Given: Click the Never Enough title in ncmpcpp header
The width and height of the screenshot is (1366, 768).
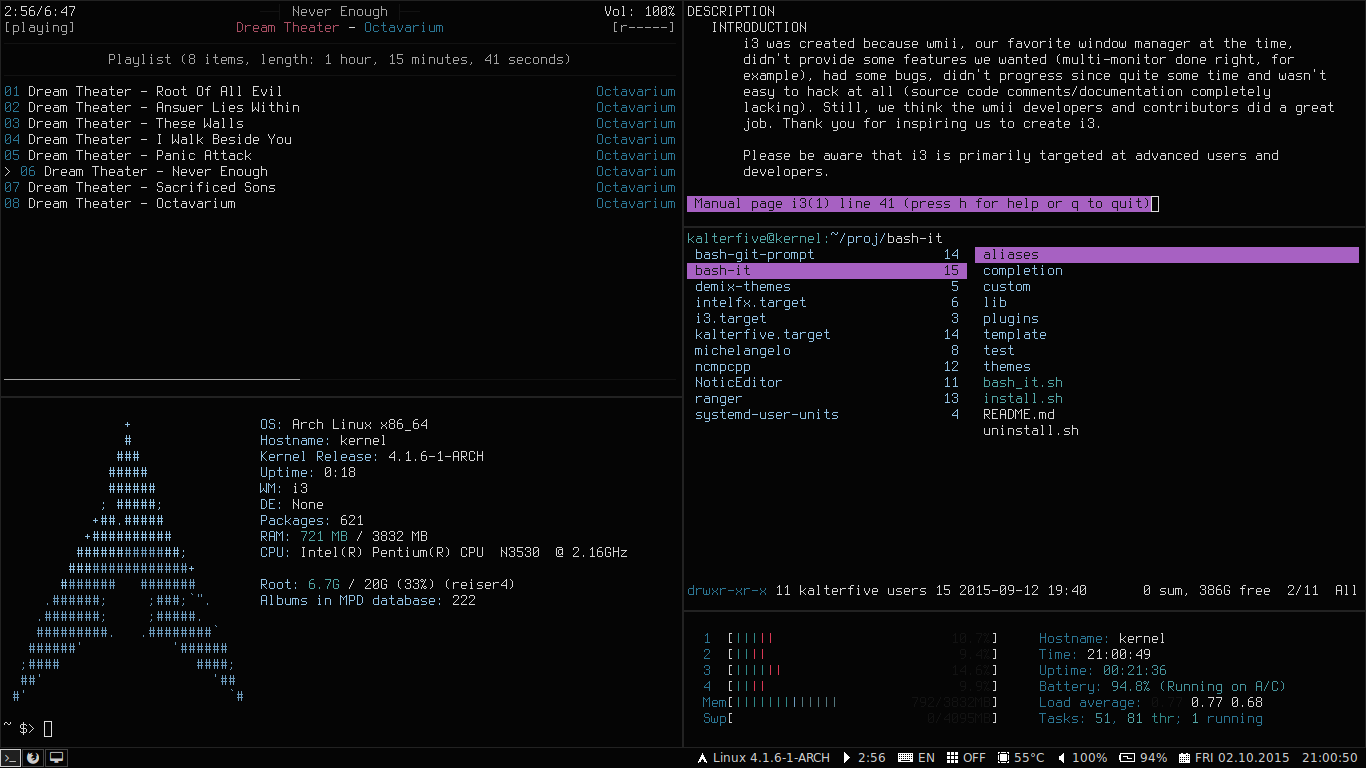Looking at the screenshot, I should (x=340, y=11).
